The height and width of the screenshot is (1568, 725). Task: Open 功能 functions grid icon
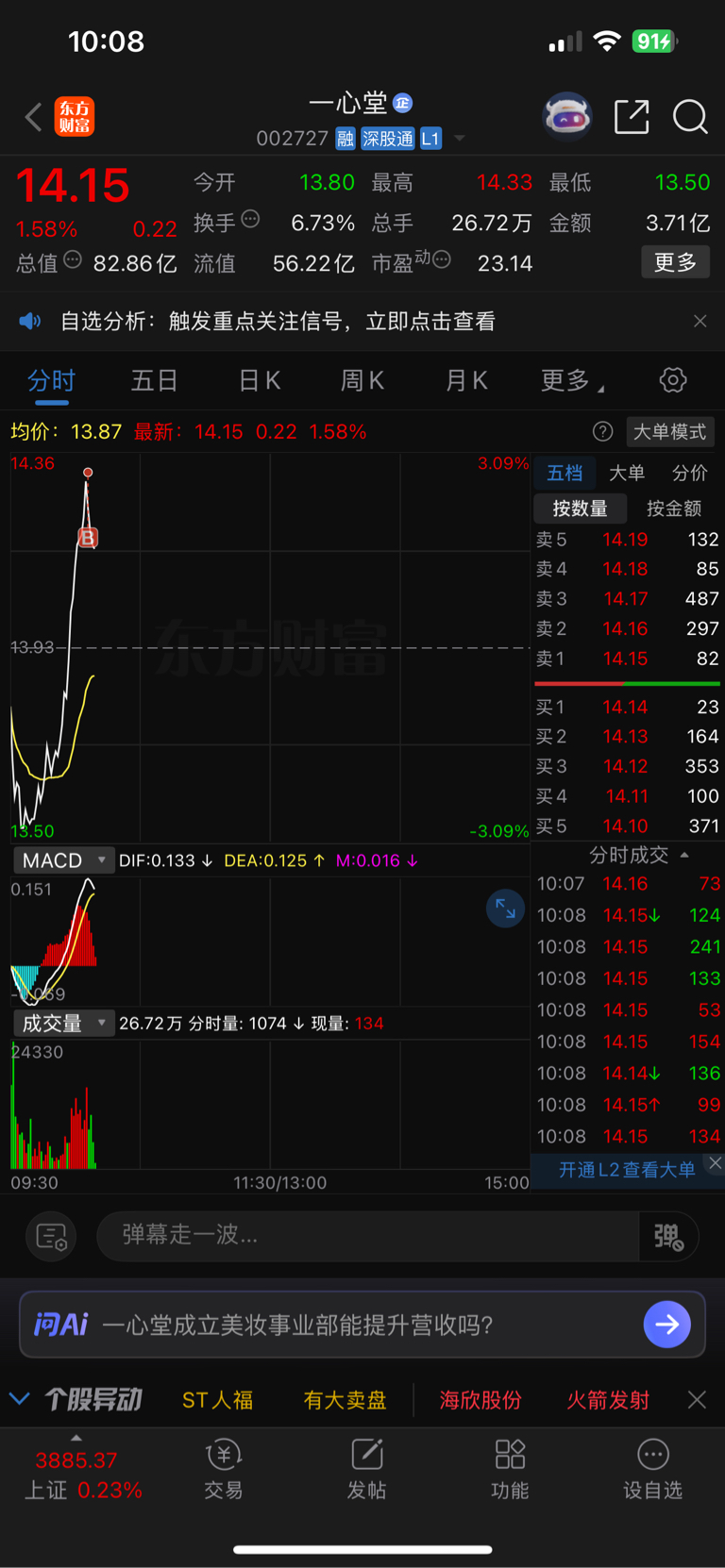point(510,1469)
